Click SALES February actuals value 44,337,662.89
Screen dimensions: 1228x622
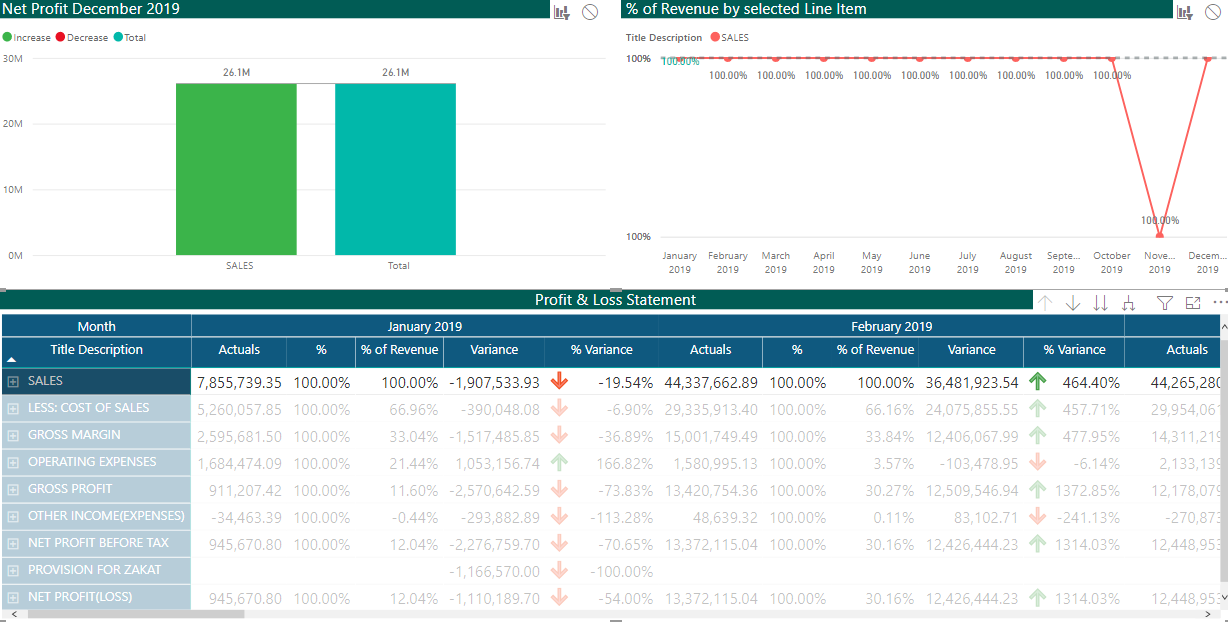(711, 382)
